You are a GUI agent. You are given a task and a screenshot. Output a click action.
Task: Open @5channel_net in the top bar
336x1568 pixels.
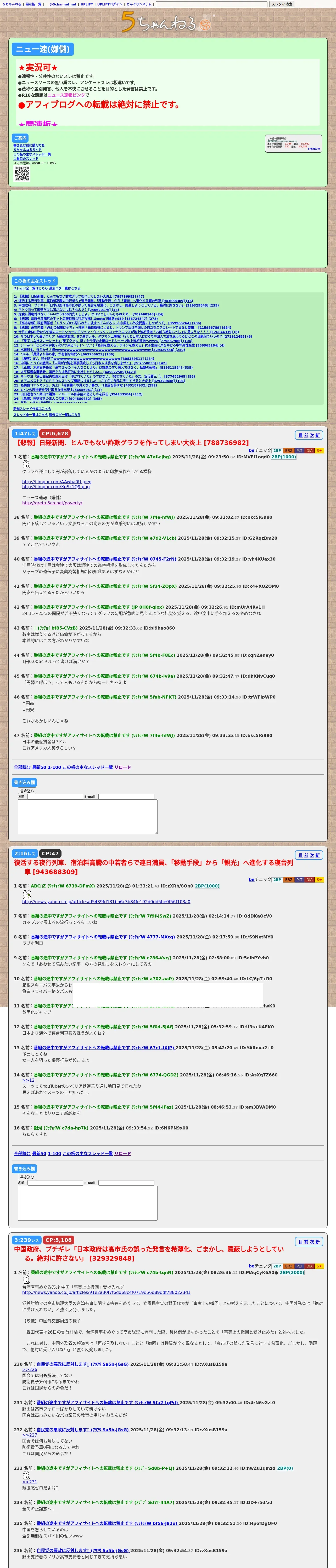63,4
